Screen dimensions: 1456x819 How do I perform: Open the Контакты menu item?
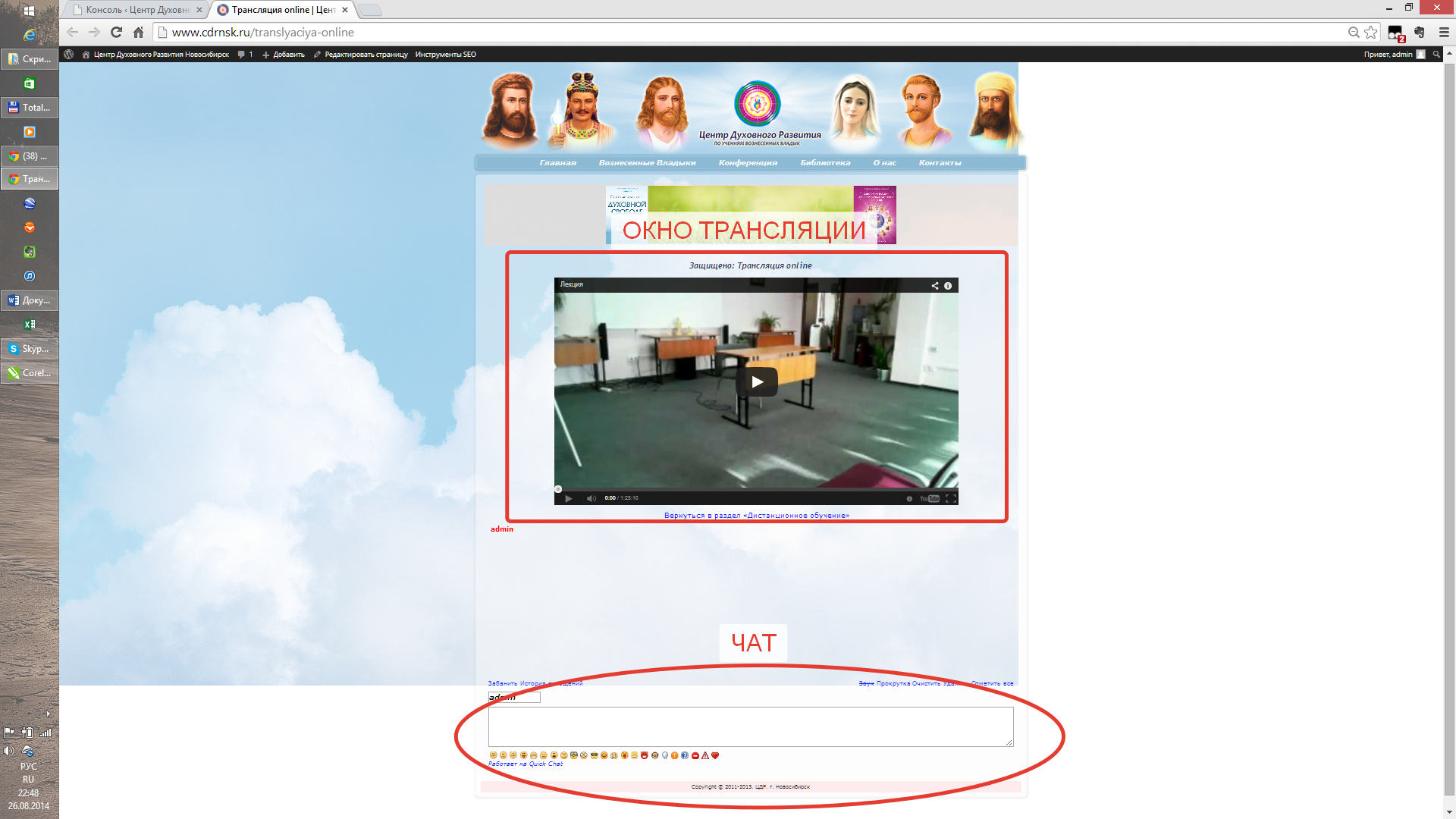(x=940, y=163)
